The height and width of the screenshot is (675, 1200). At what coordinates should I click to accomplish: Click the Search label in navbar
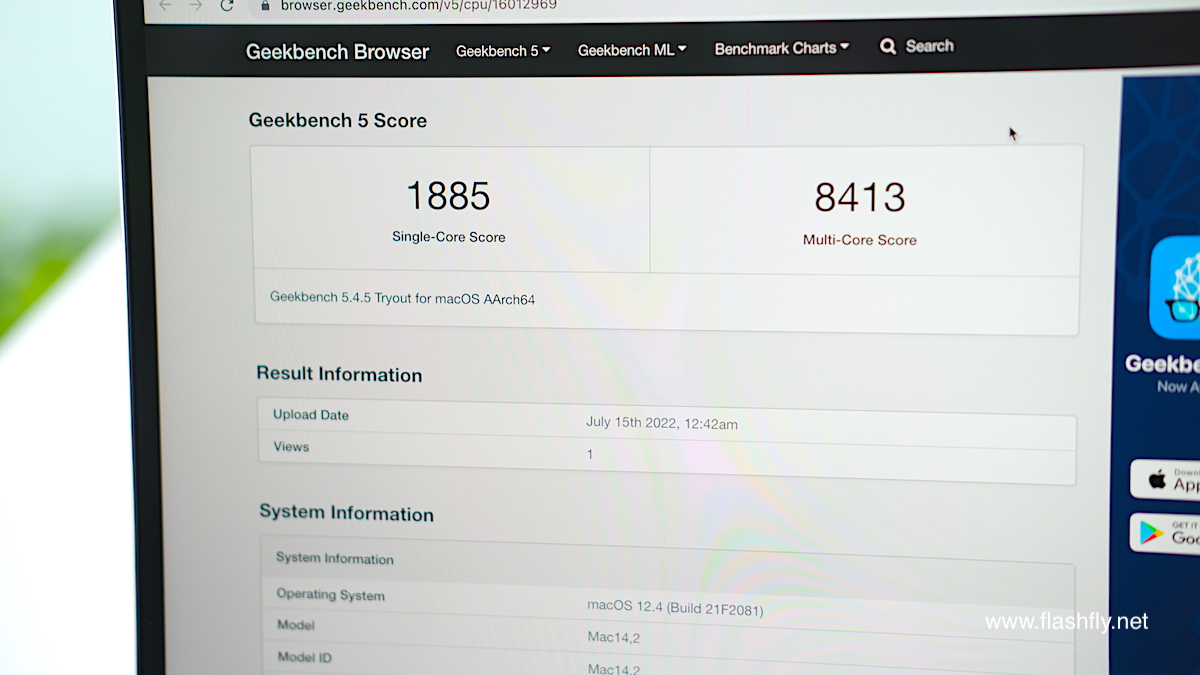click(x=929, y=46)
